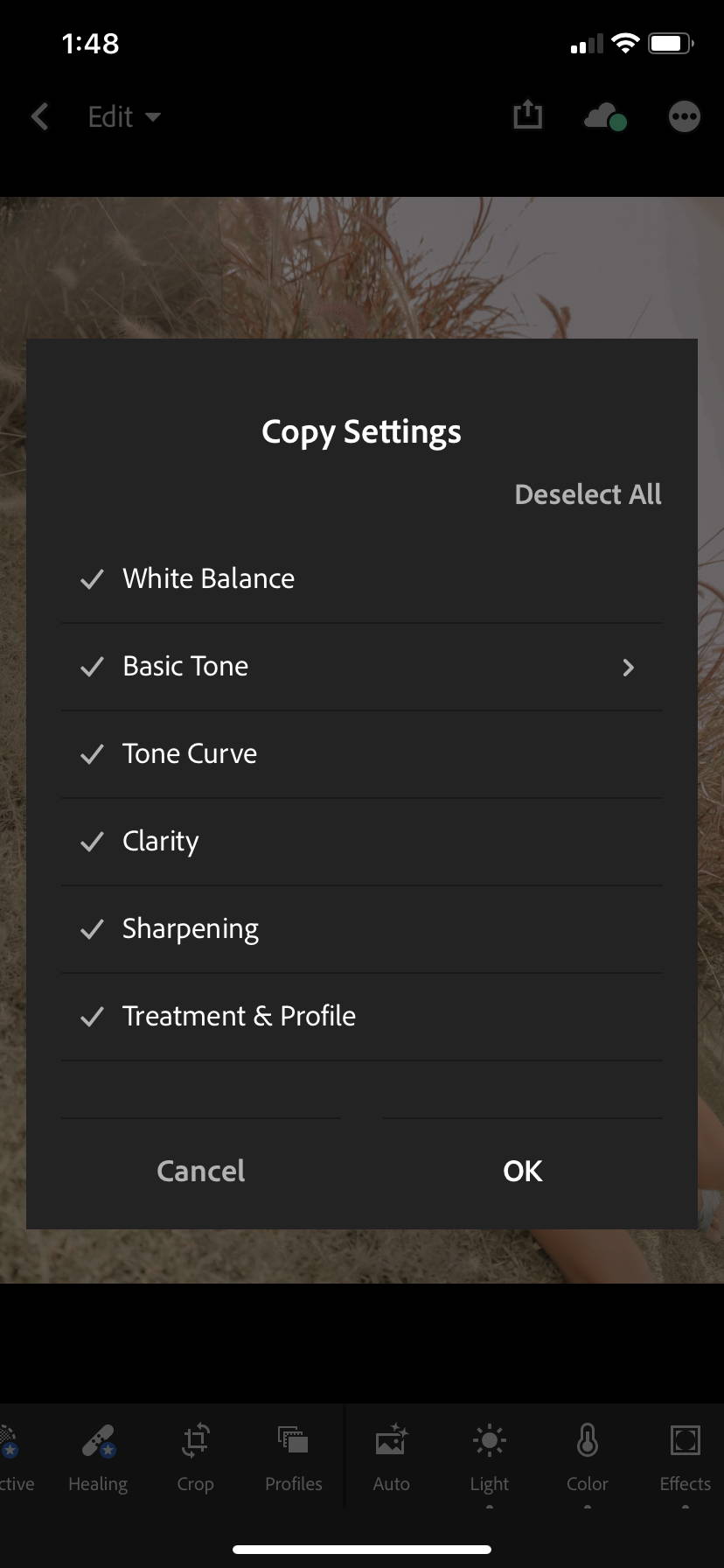This screenshot has height=1568, width=724.
Task: Tap the back arrow icon
Action: pos(39,116)
